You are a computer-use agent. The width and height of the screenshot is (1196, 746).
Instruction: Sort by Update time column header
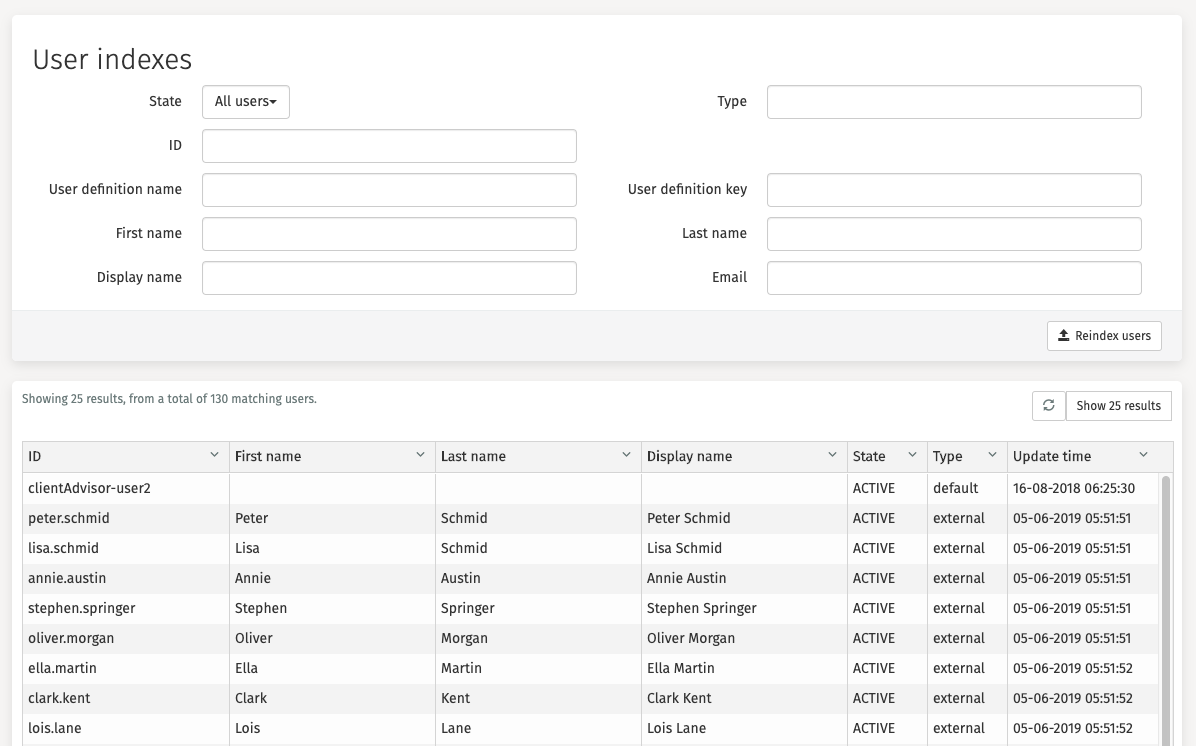[1052, 456]
